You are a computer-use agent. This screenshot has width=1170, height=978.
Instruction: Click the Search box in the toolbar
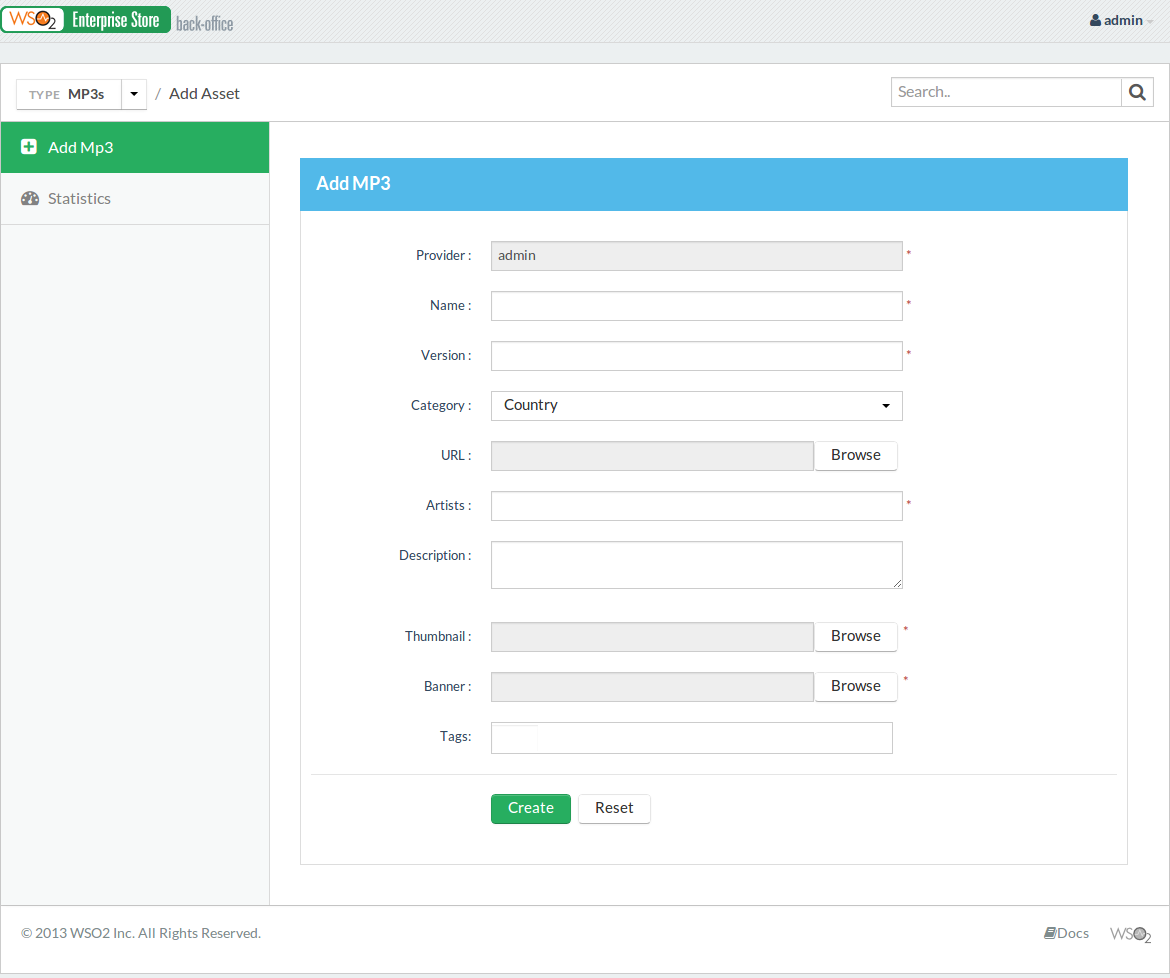[x=1005, y=91]
